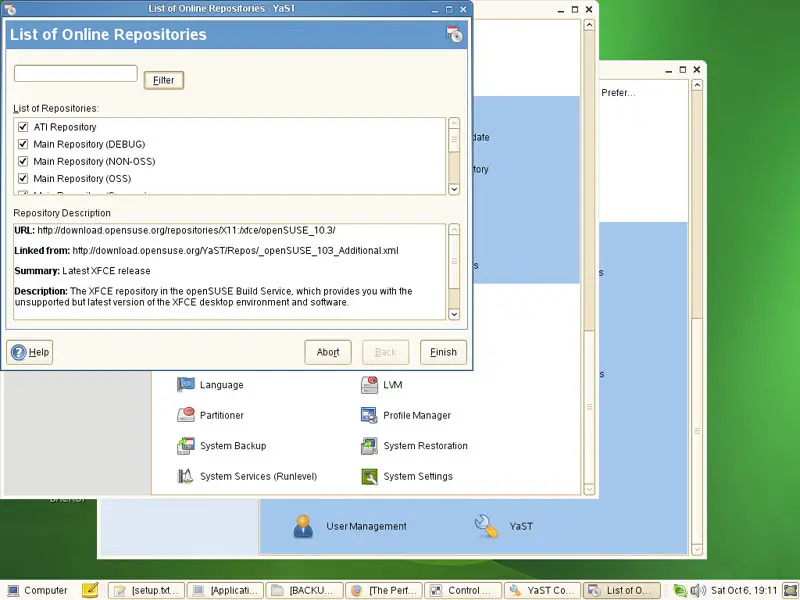Switch to the [The Perf... browser taskbar window
The height and width of the screenshot is (600, 800).
click(x=384, y=590)
